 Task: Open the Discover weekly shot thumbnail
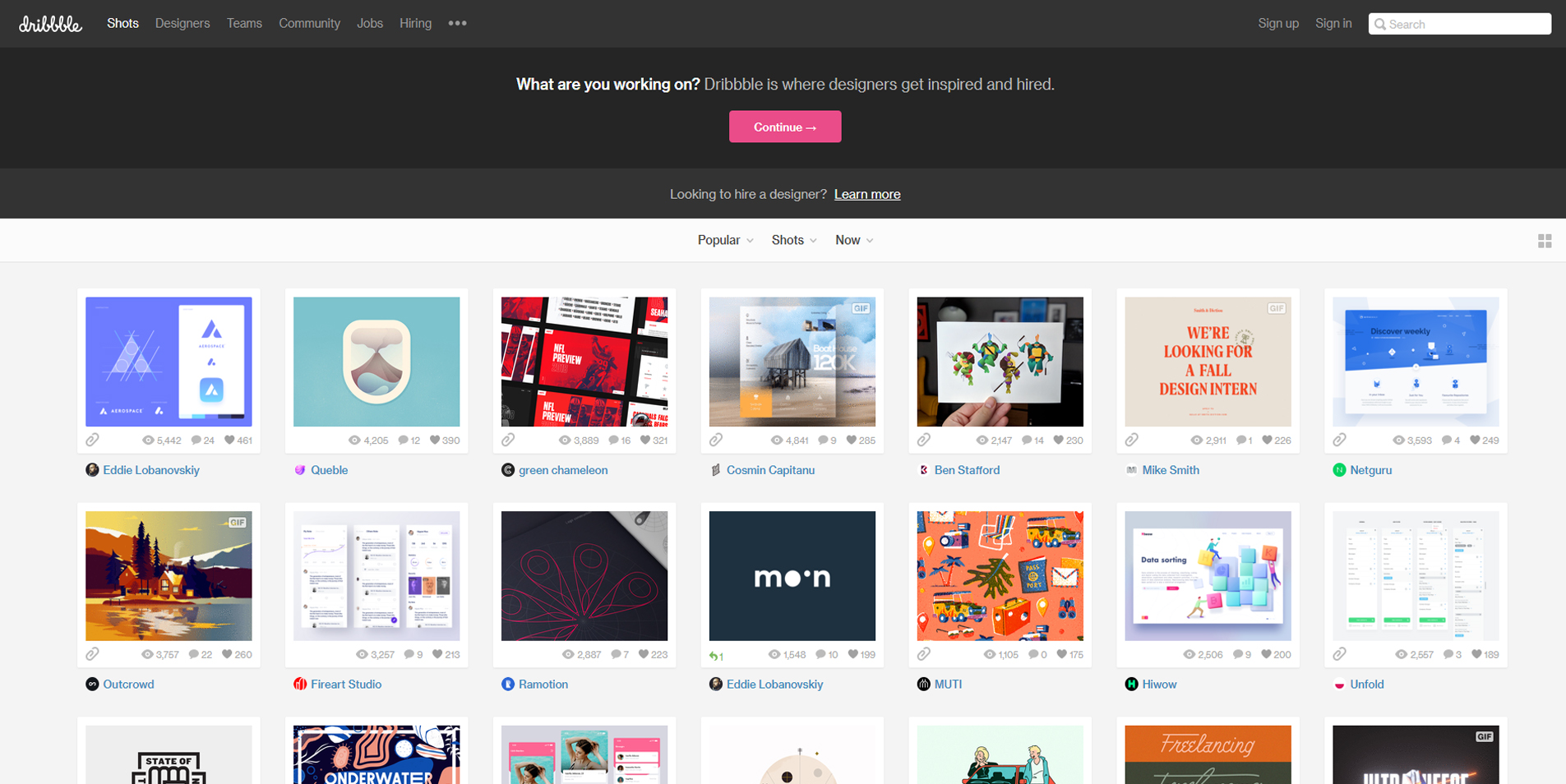(1416, 362)
